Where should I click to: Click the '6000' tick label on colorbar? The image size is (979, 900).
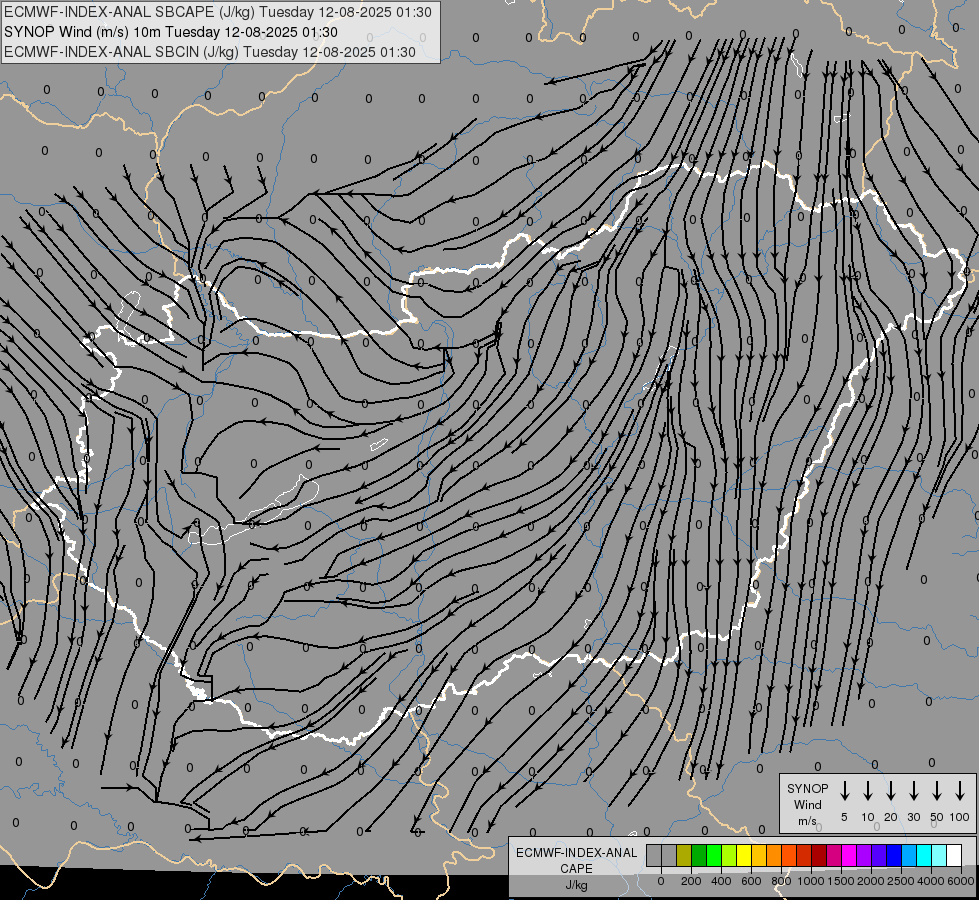(961, 881)
